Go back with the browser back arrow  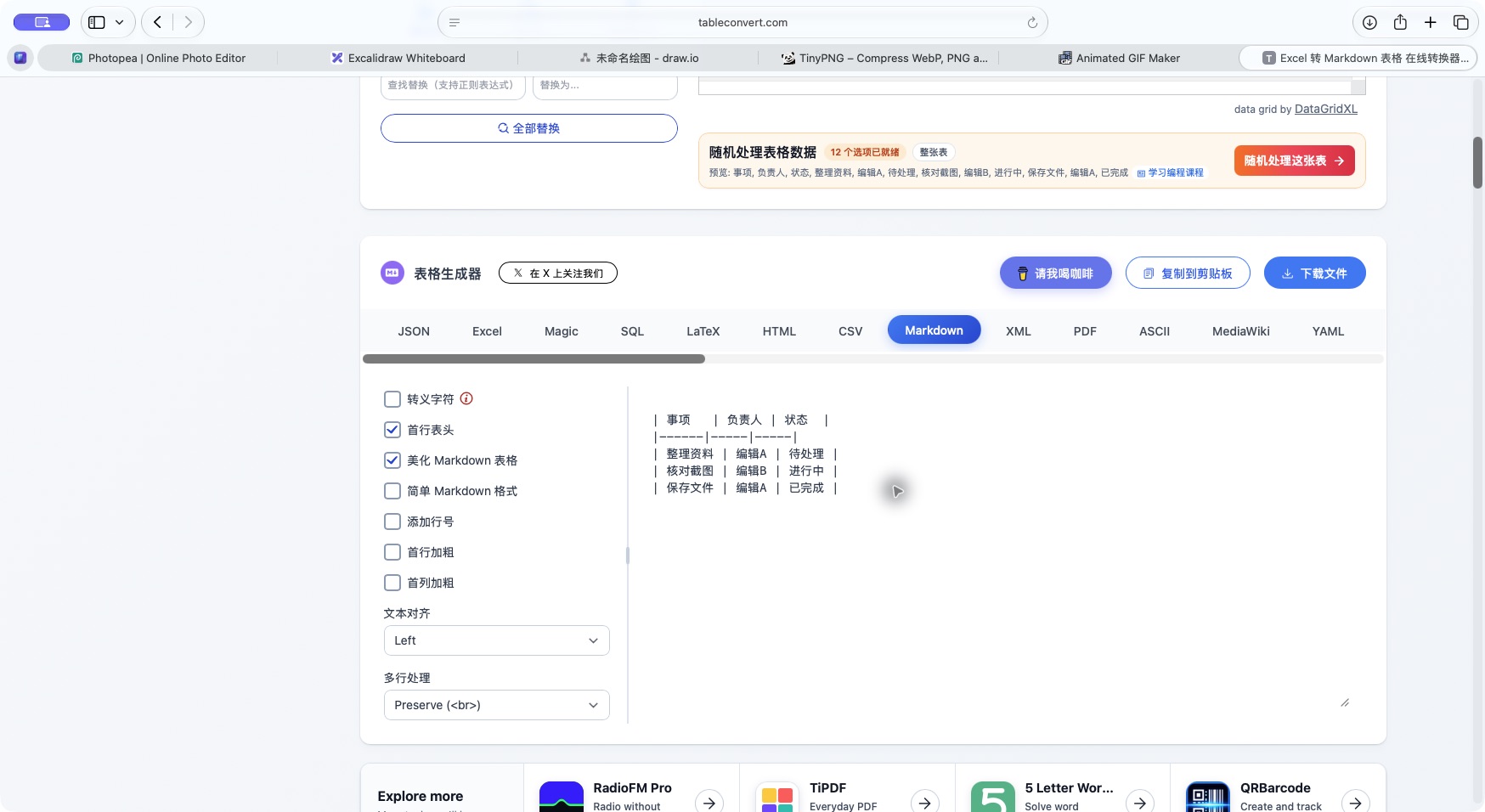click(x=157, y=22)
